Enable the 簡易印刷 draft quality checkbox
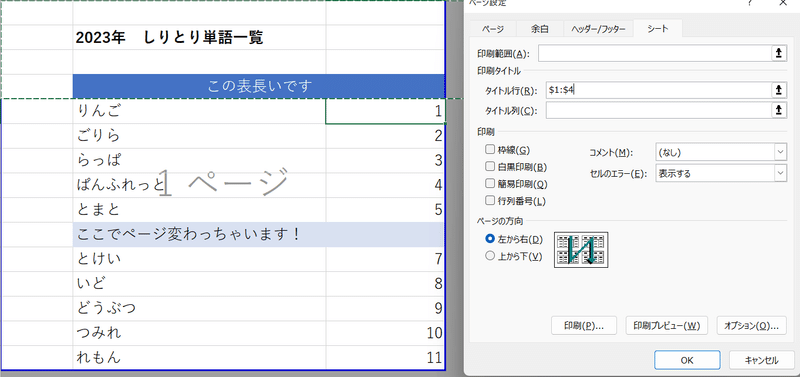This screenshot has height=377, width=800. 490,184
